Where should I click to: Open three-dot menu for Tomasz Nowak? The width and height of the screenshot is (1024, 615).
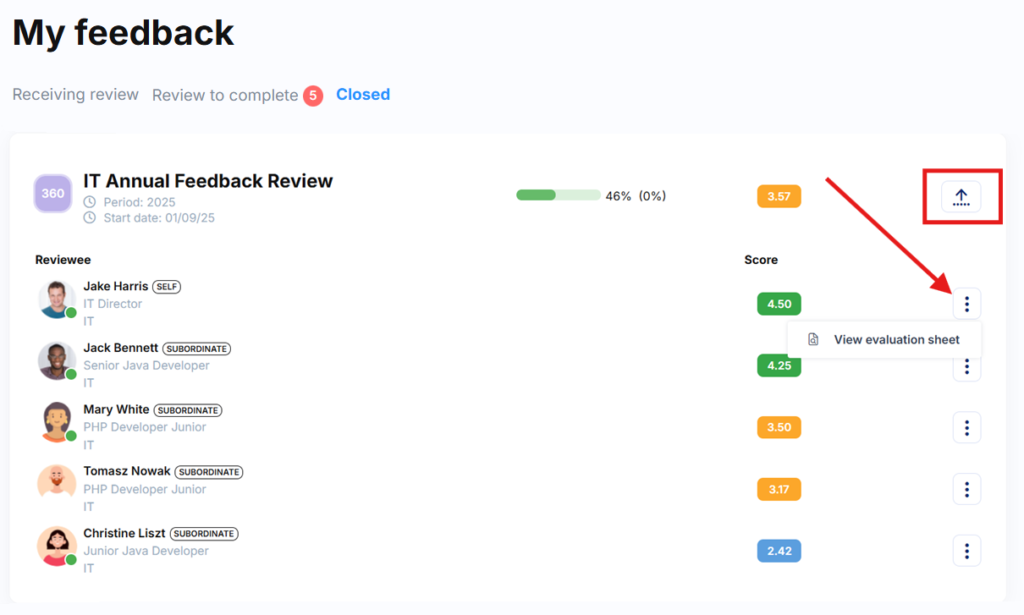click(966, 489)
